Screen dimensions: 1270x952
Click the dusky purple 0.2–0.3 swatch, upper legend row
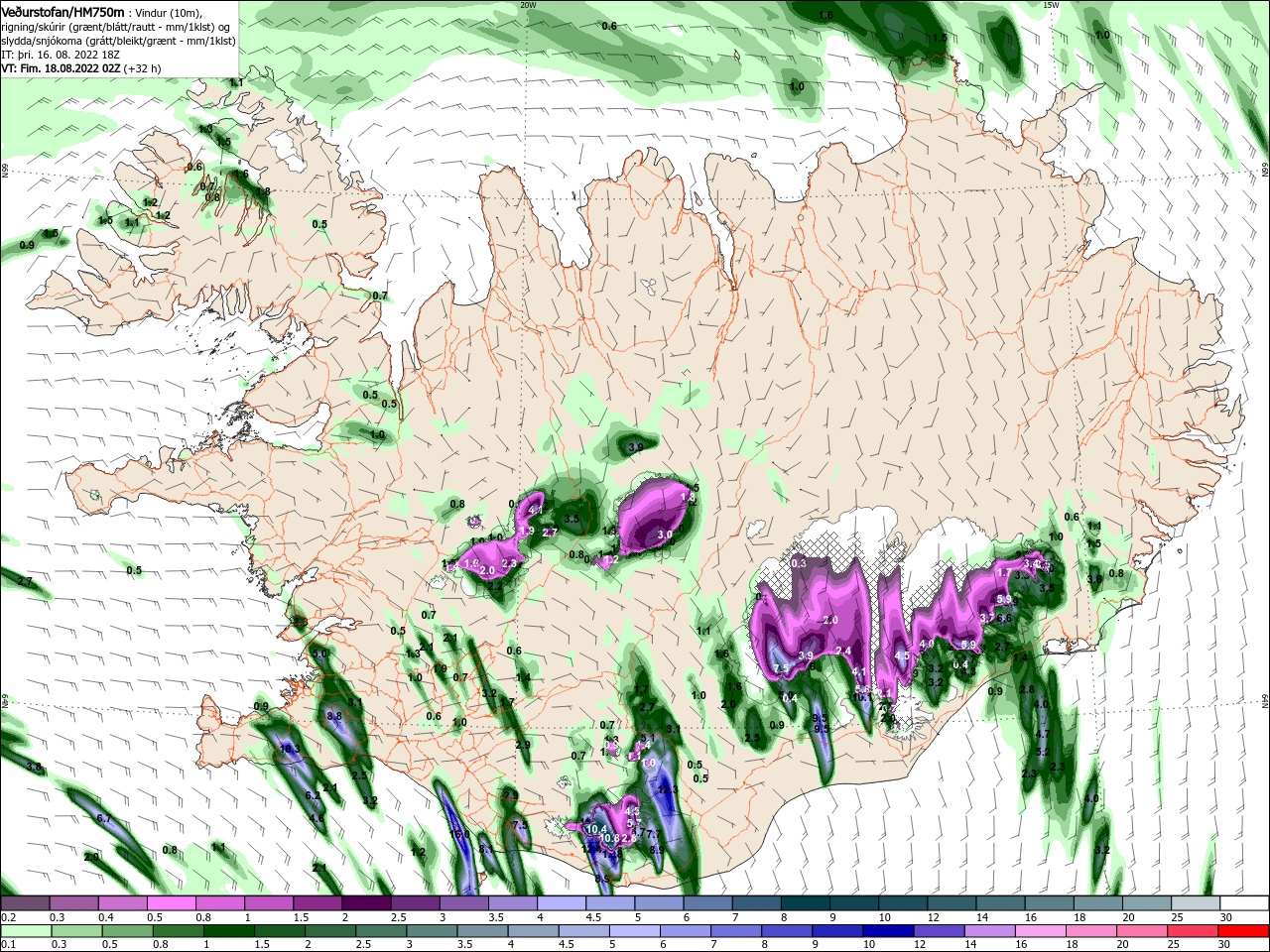pyautogui.click(x=26, y=903)
